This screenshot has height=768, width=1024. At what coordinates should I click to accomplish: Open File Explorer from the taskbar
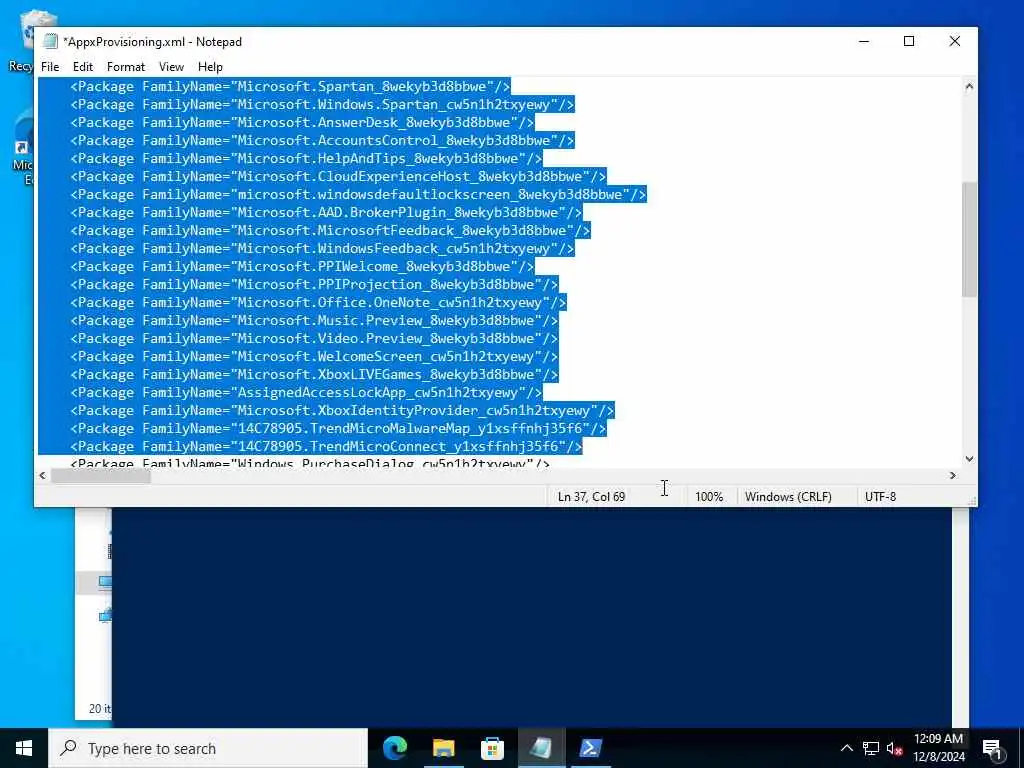pos(443,748)
